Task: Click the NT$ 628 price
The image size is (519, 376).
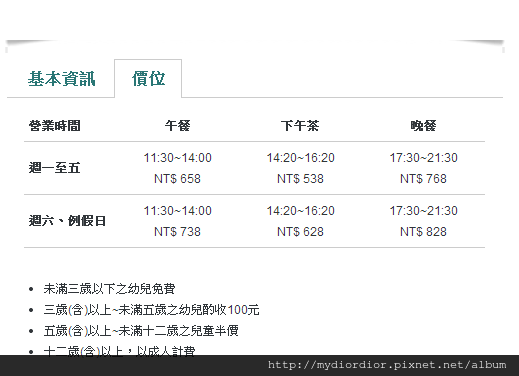Action: coord(300,232)
